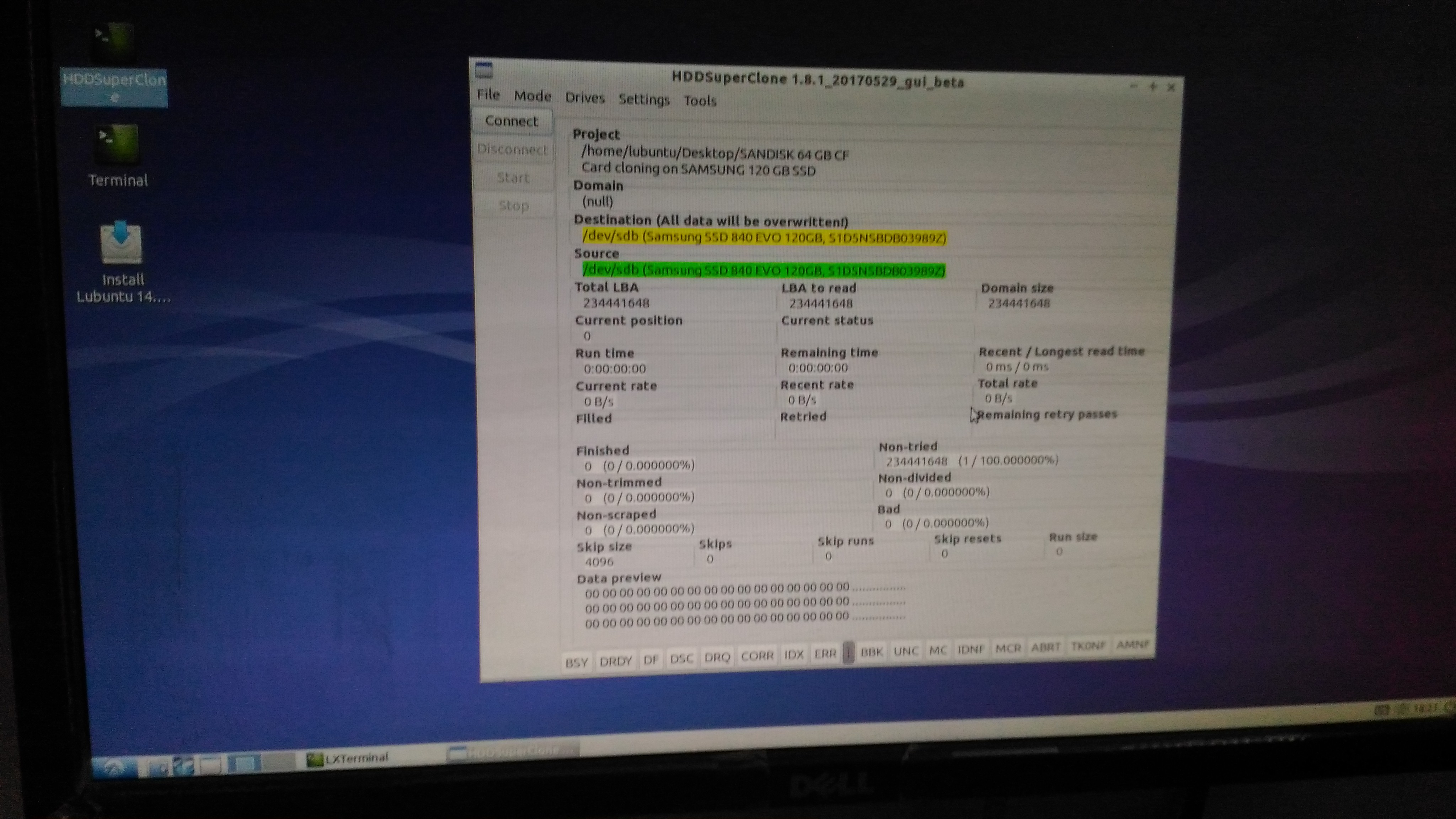Viewport: 1456px width, 819px height.
Task: Click the Skips count value
Action: coord(710,559)
